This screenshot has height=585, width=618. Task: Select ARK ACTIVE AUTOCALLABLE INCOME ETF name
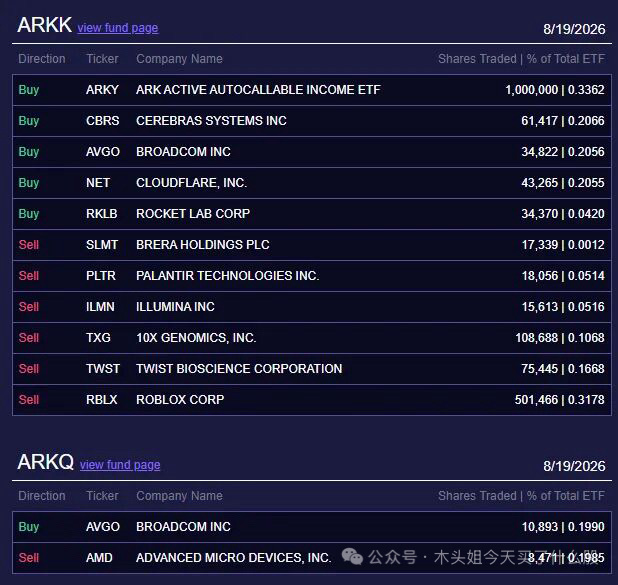click(258, 89)
